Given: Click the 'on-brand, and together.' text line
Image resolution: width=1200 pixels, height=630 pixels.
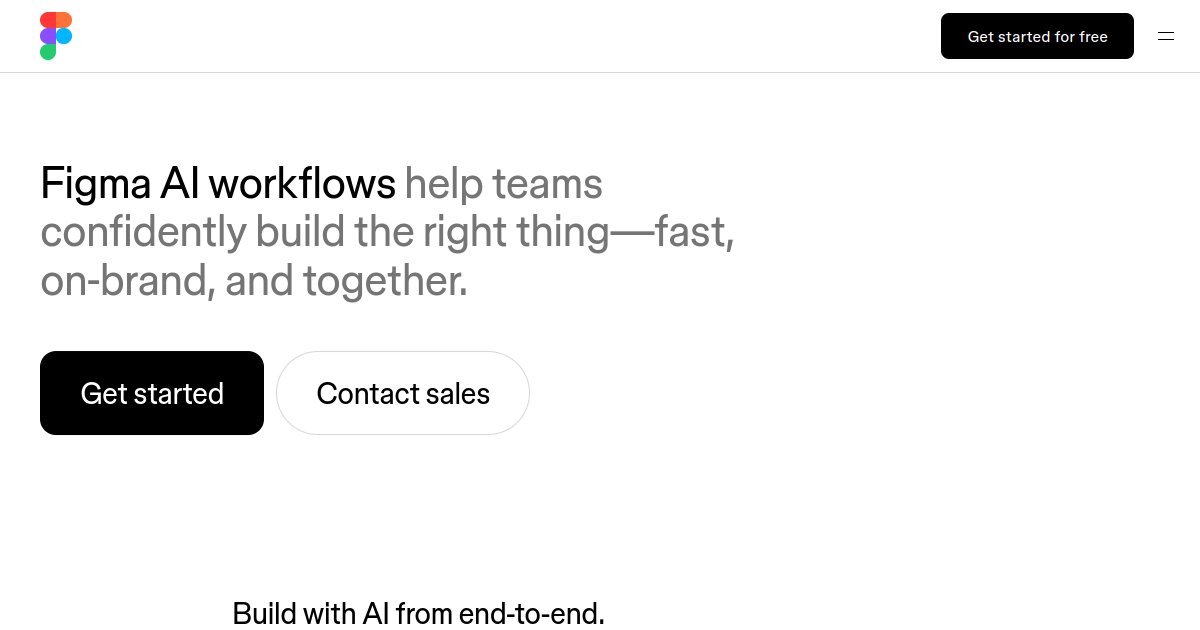Looking at the screenshot, I should (x=254, y=282).
